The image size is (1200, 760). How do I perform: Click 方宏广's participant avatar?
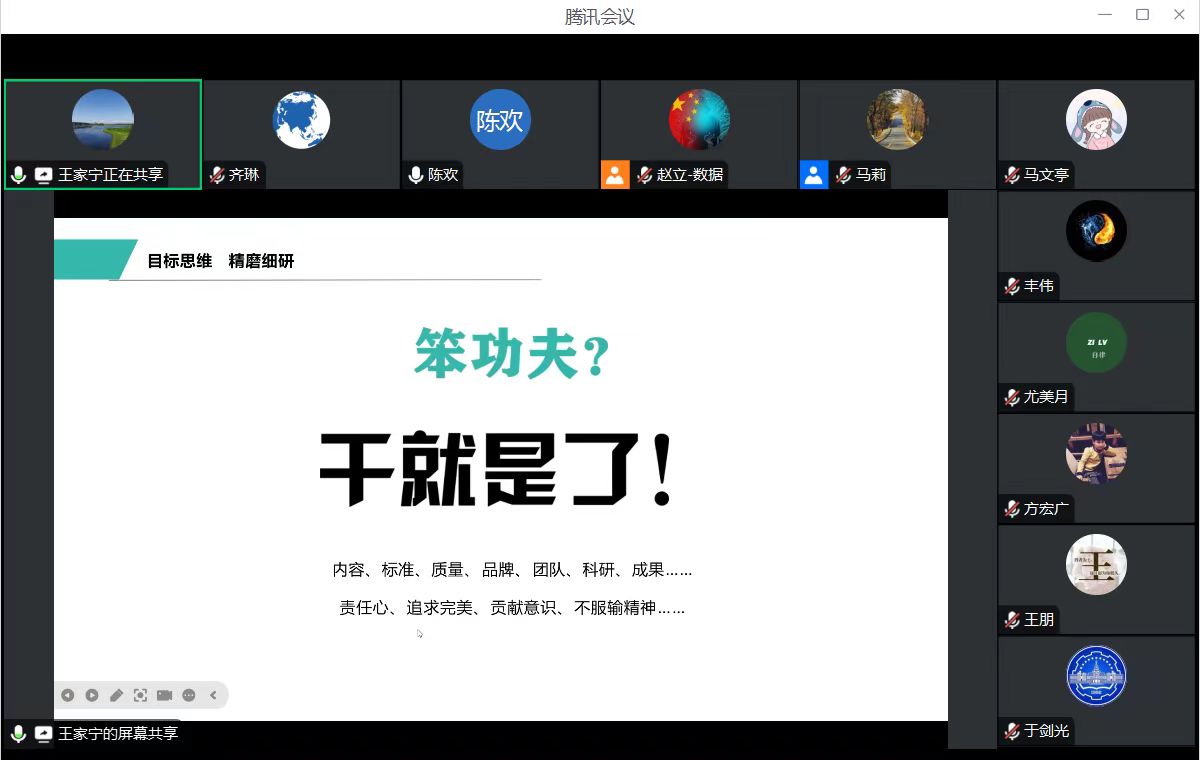pyautogui.click(x=1096, y=453)
